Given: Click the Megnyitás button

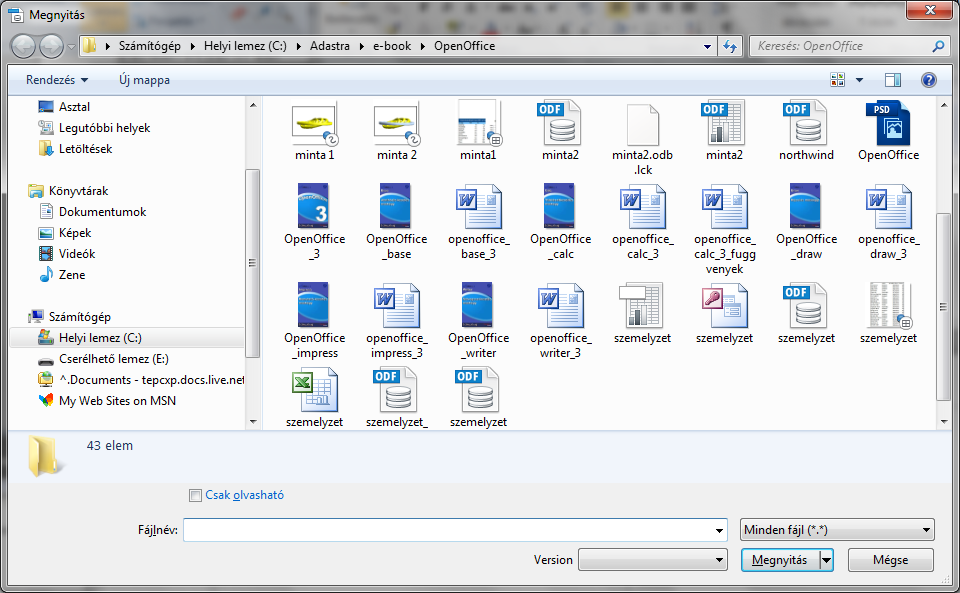Looking at the screenshot, I should click(780, 560).
